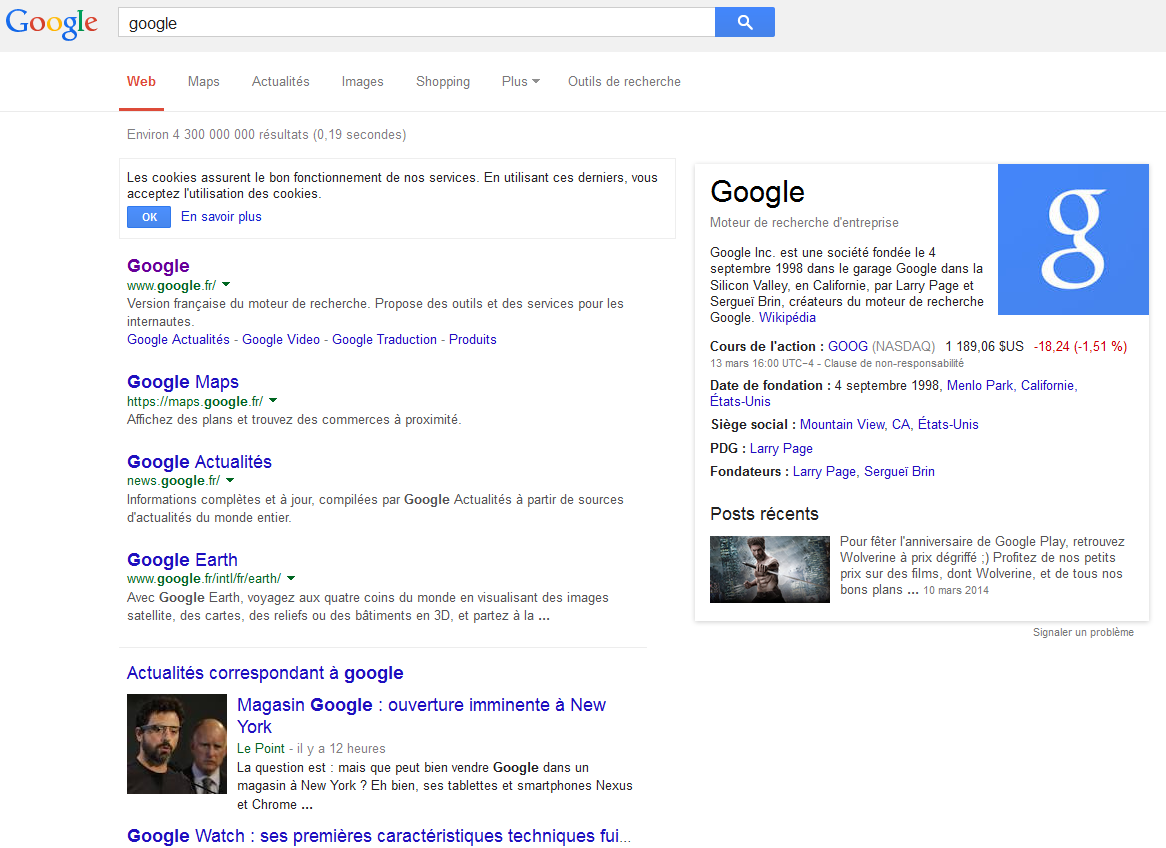Switch to the Actualités tab
Screen dimensions: 1166x848
tap(280, 81)
